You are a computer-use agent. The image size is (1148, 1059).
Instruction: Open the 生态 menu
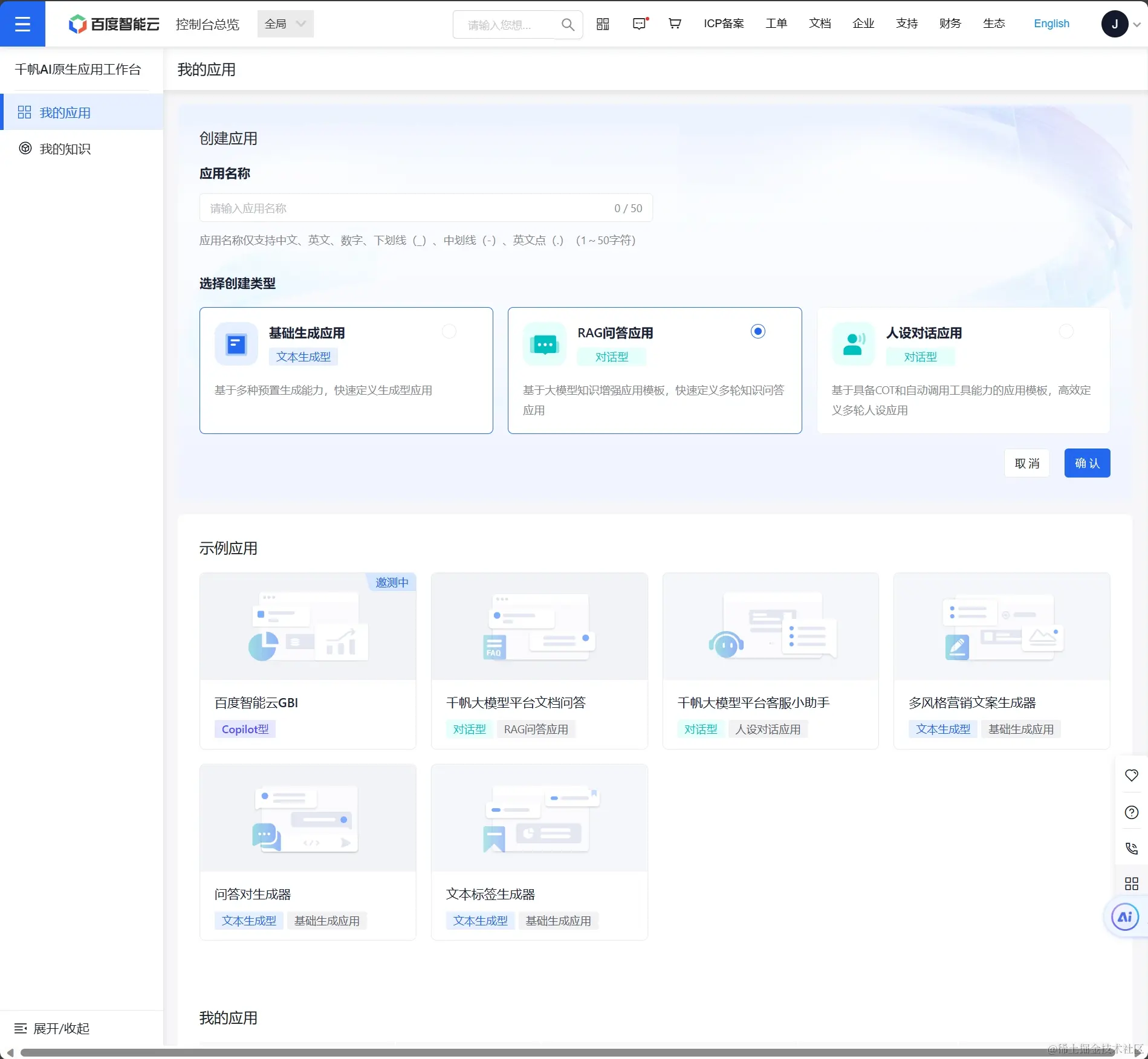pos(994,24)
